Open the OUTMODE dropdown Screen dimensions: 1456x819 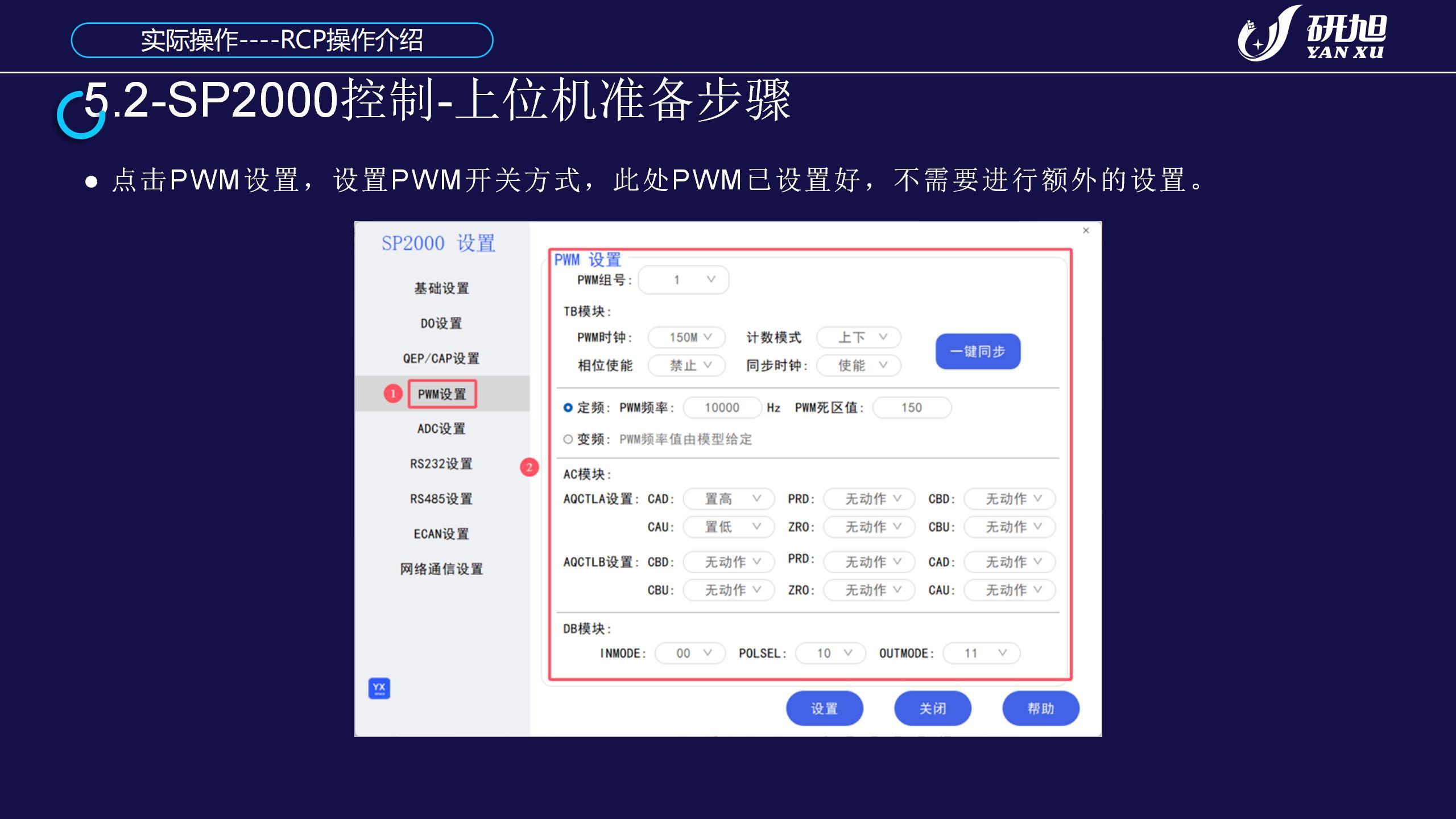click(x=982, y=653)
